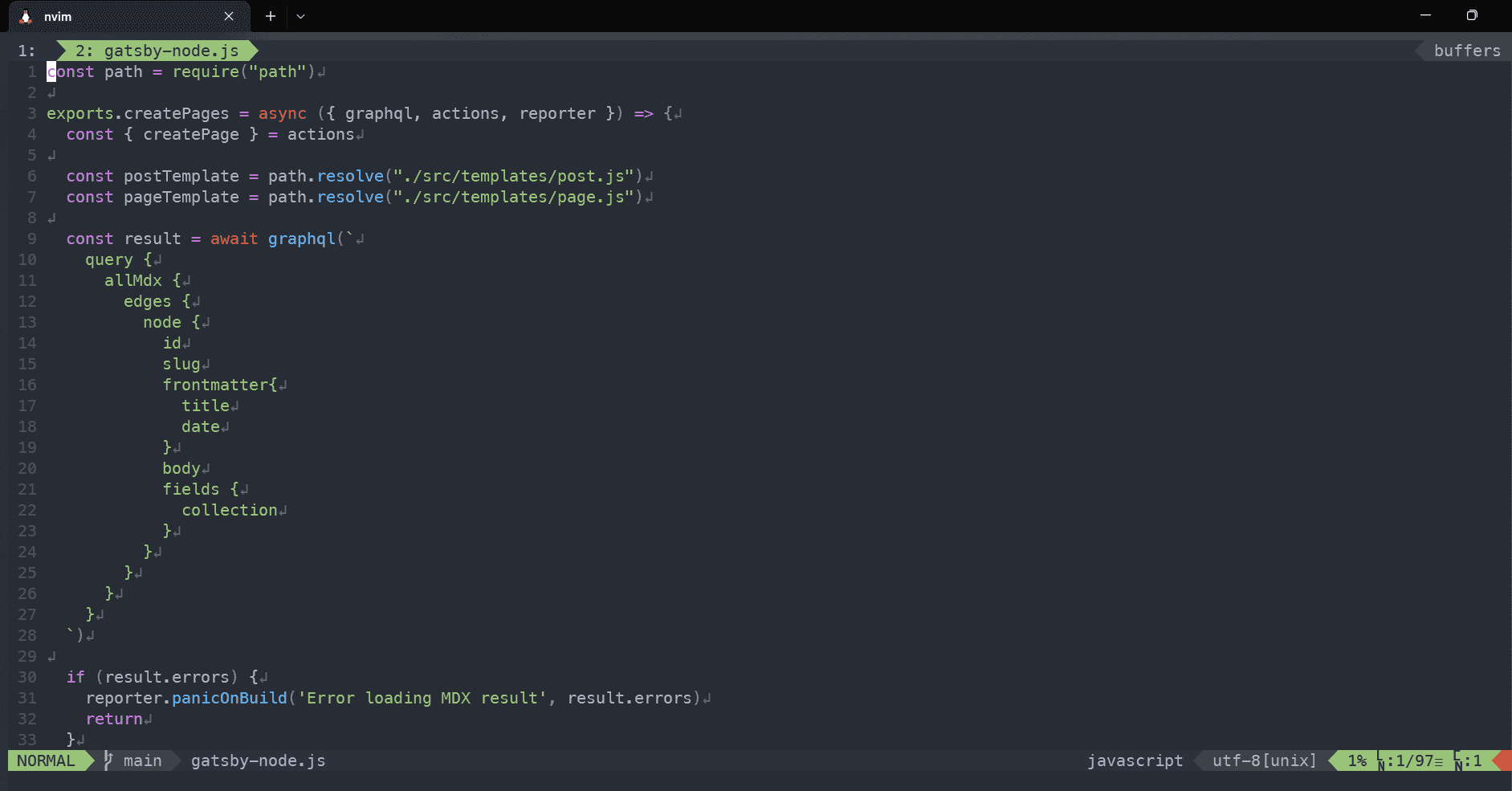Click the line number 1/97 indicator
Image resolution: width=1512 pixels, height=791 pixels.
point(1413,760)
